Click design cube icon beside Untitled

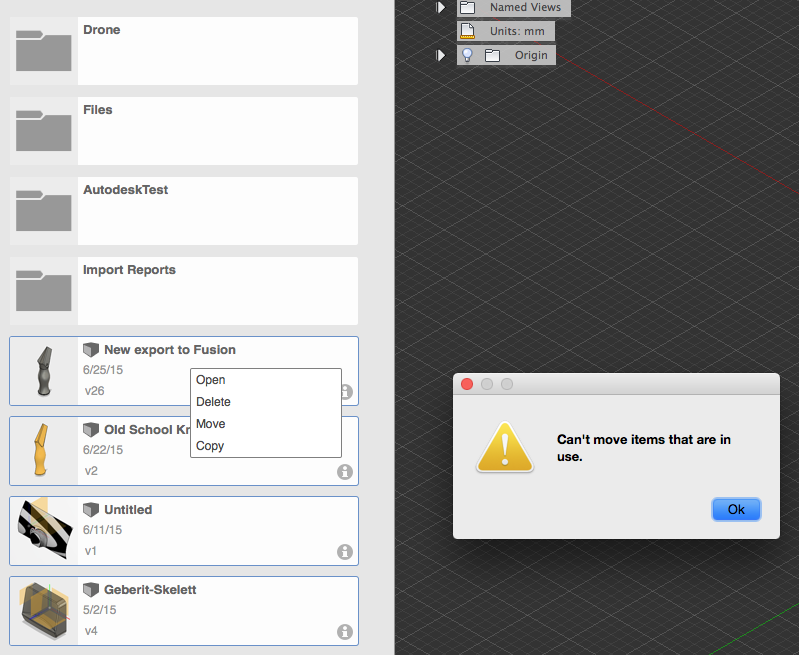[91, 510]
